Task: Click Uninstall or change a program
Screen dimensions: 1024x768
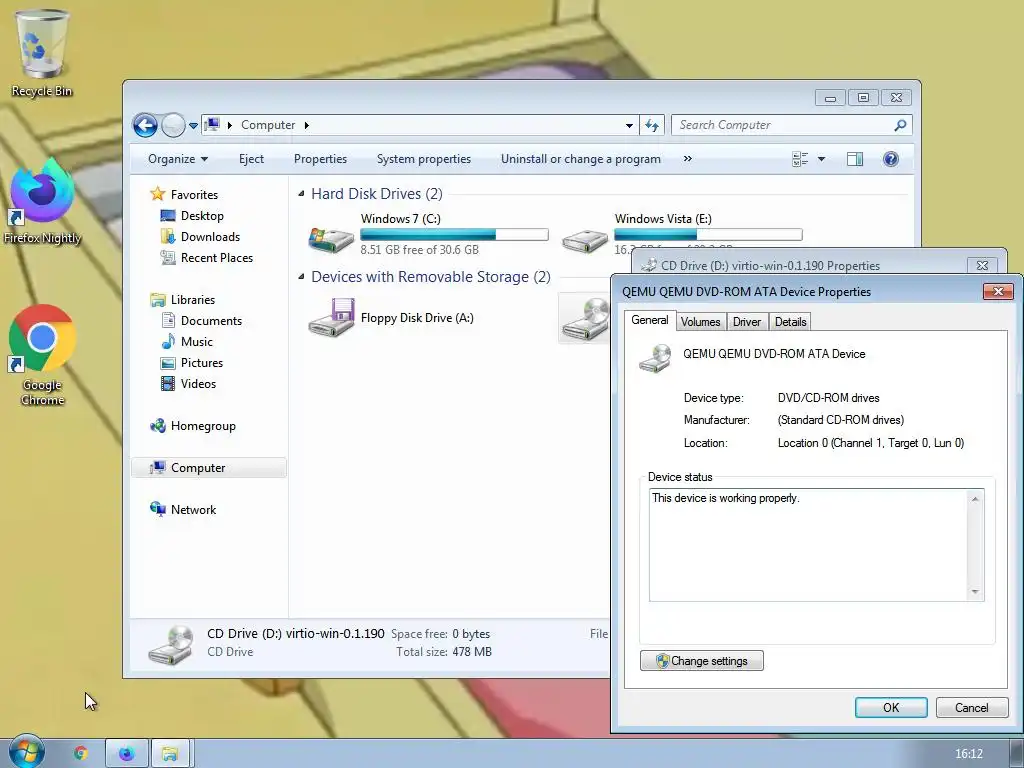Action: pyautogui.click(x=581, y=159)
